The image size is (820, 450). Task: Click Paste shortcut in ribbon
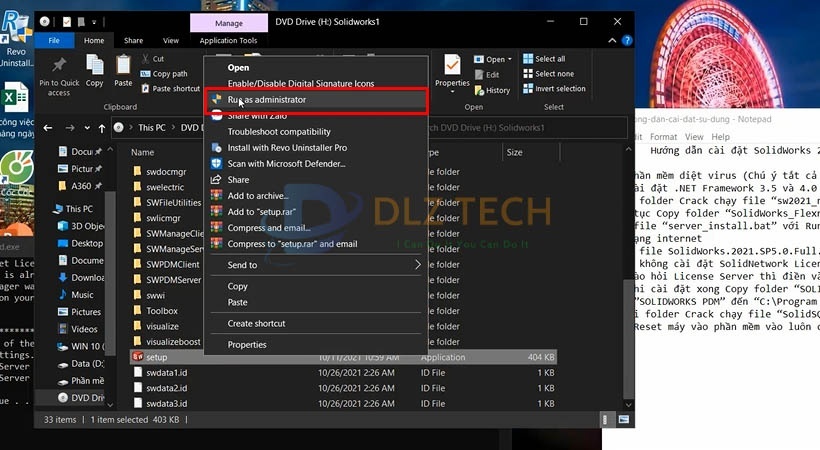pyautogui.click(x=170, y=88)
